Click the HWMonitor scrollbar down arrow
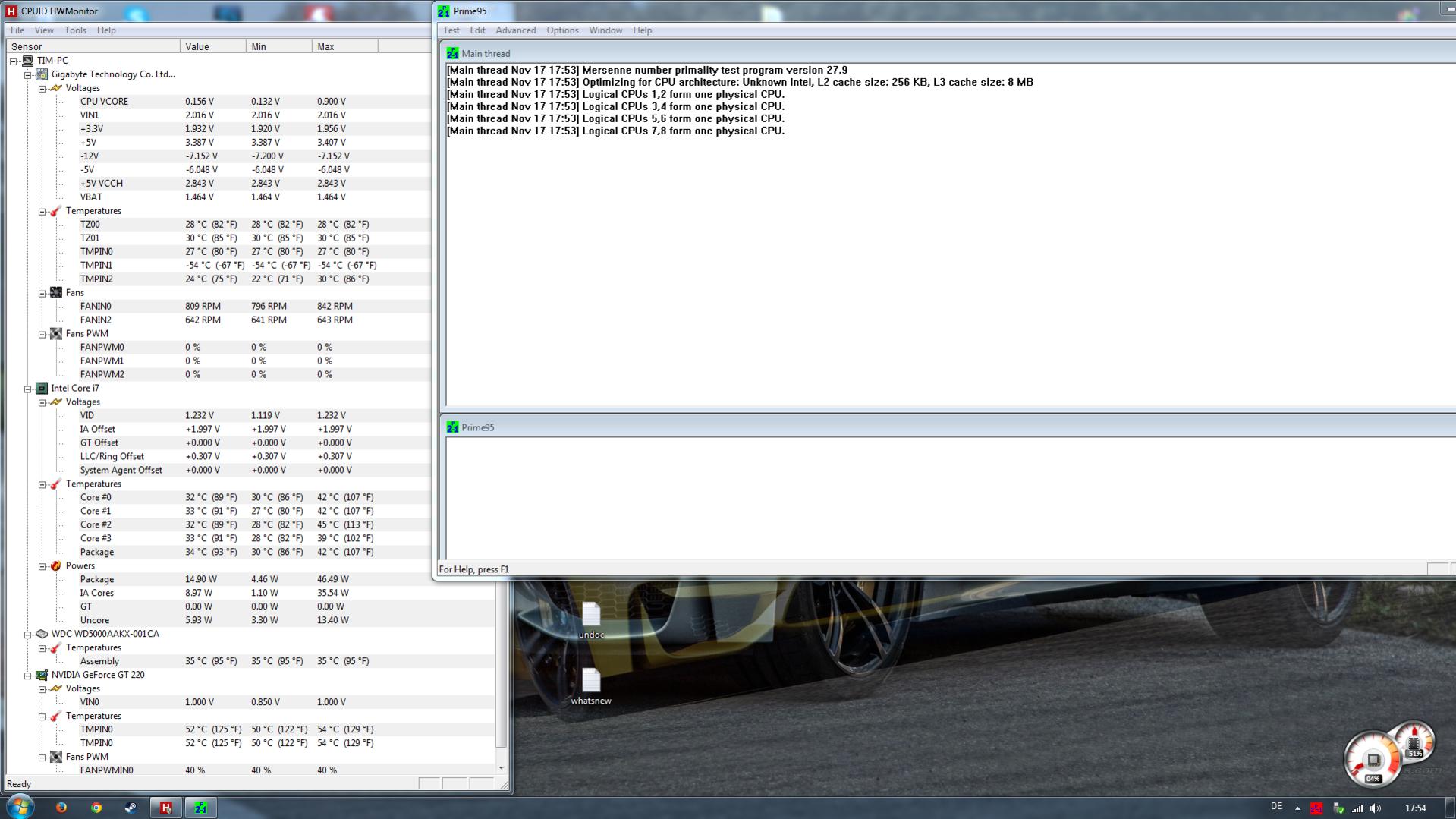 501,768
